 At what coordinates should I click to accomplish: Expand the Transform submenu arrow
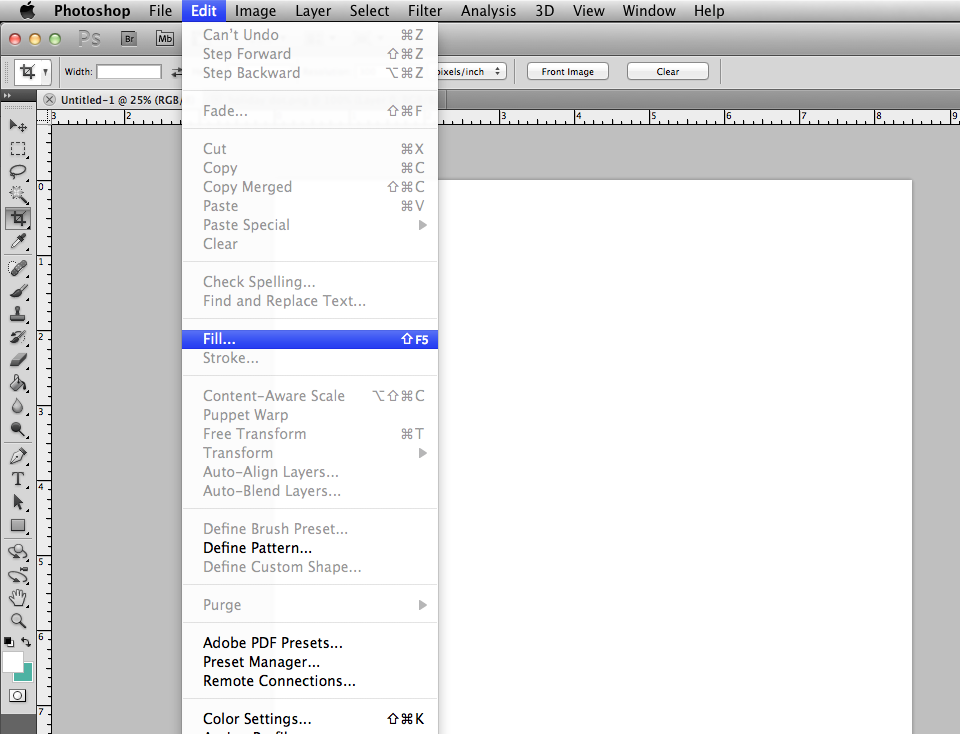pyautogui.click(x=422, y=453)
